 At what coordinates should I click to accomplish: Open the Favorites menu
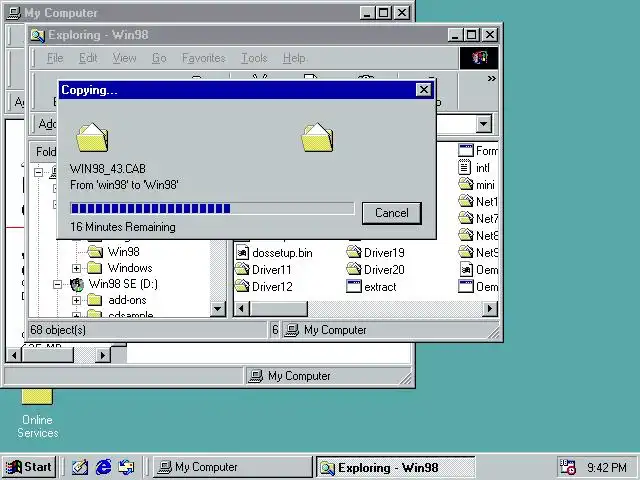click(x=204, y=58)
